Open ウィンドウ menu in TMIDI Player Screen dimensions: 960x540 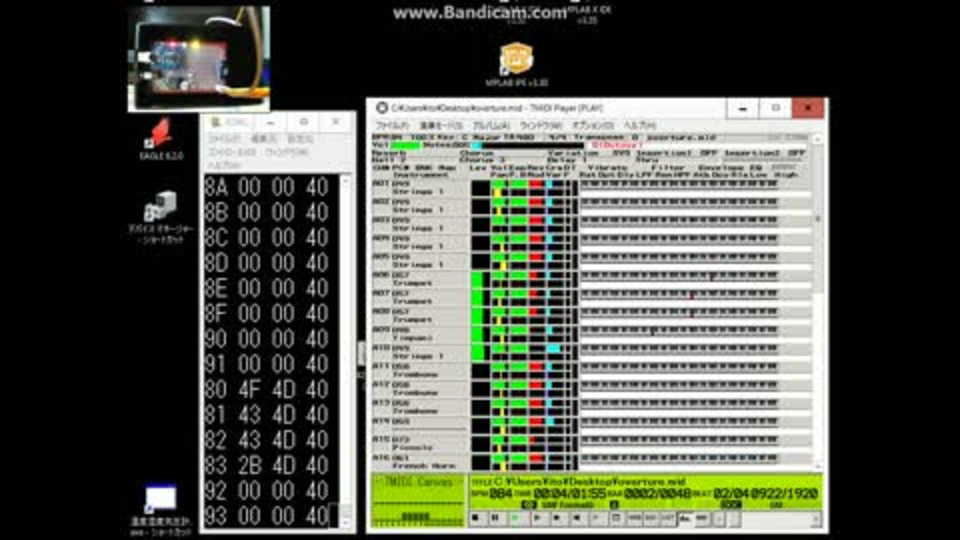pyautogui.click(x=541, y=125)
